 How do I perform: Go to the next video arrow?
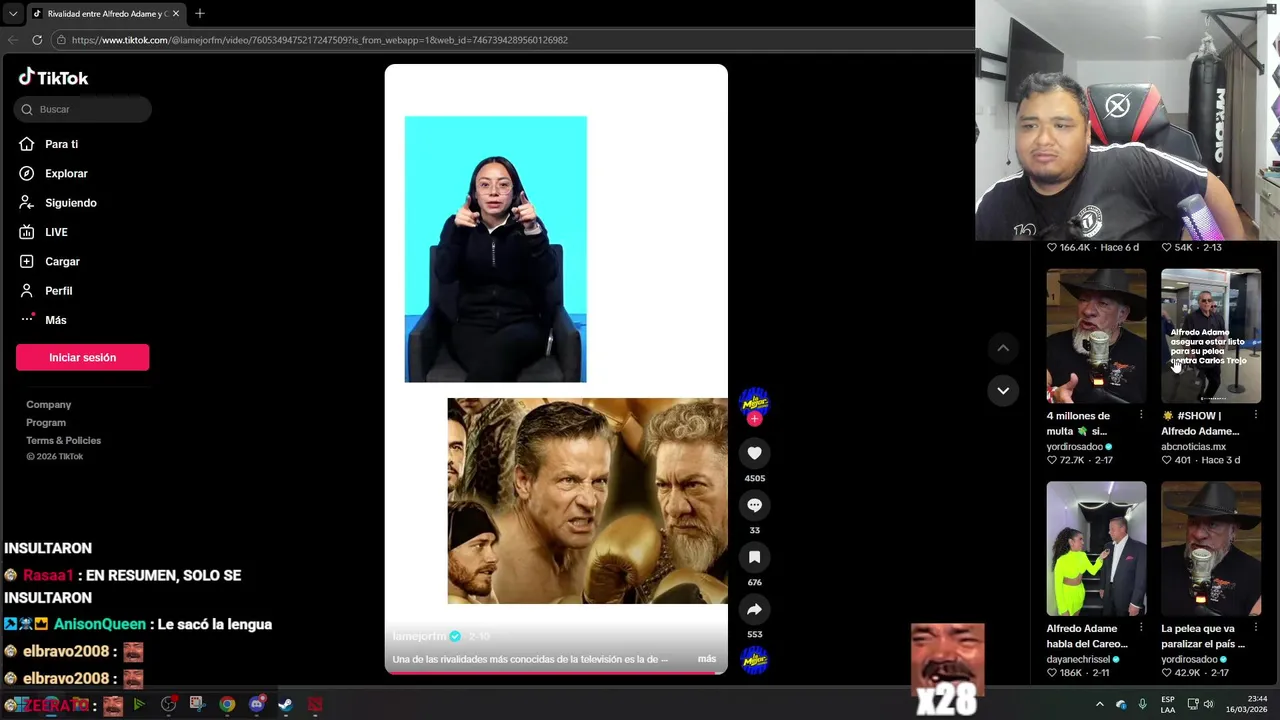[x=1003, y=390]
